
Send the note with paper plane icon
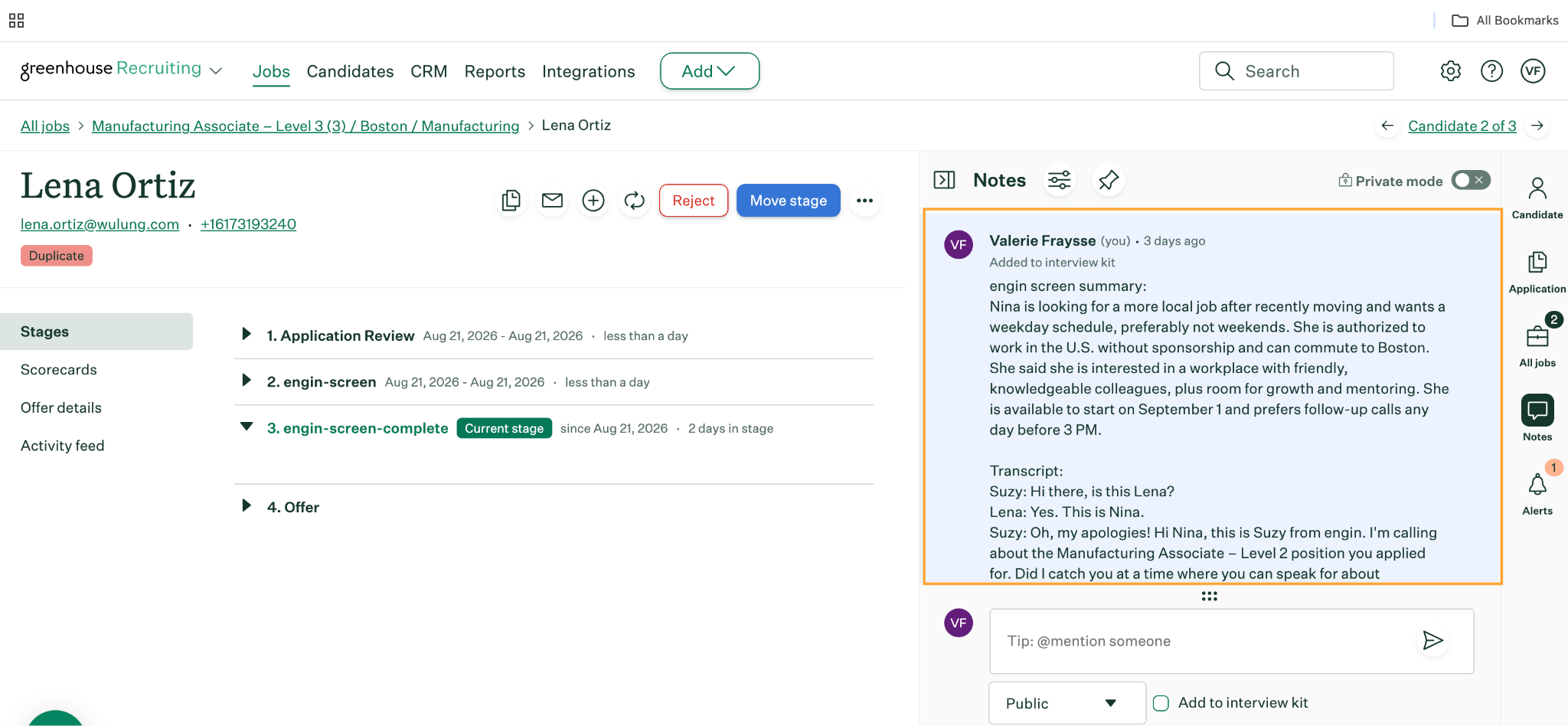[x=1432, y=640]
